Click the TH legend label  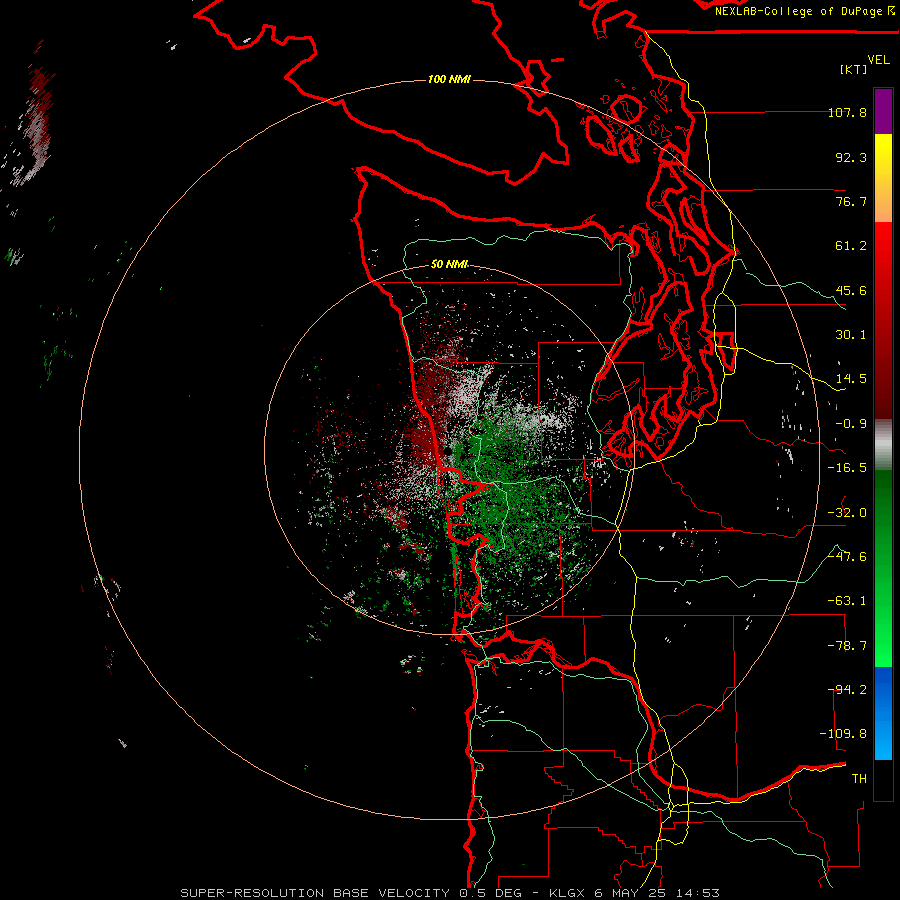859,779
